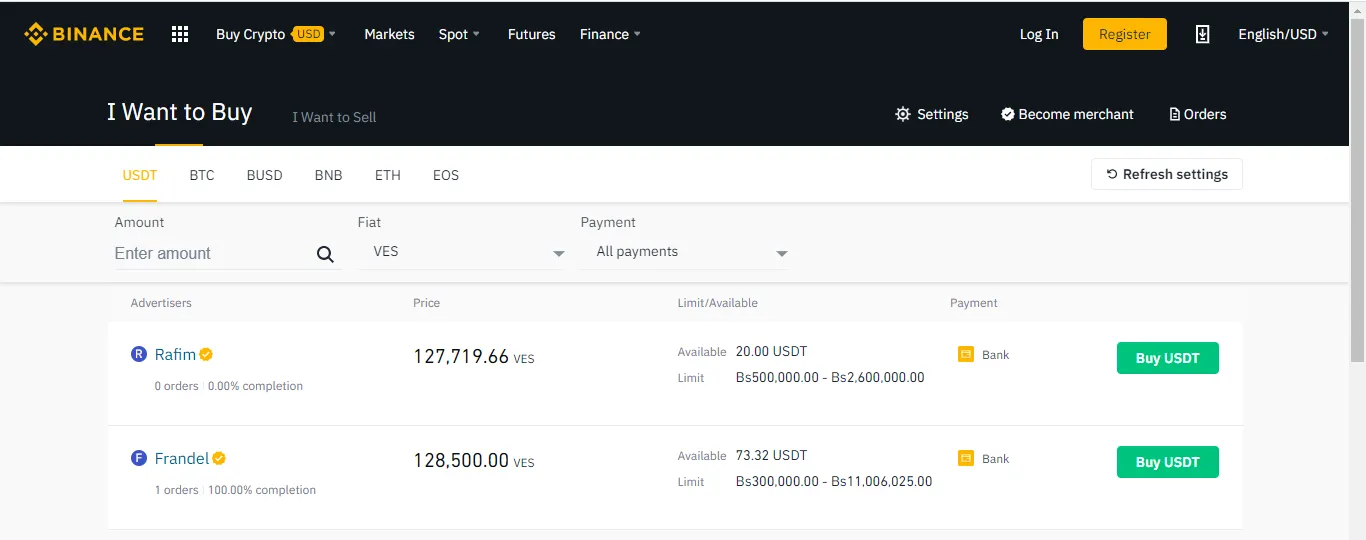
Task: Click "1 orders" under Frandel
Action: [x=176, y=490]
